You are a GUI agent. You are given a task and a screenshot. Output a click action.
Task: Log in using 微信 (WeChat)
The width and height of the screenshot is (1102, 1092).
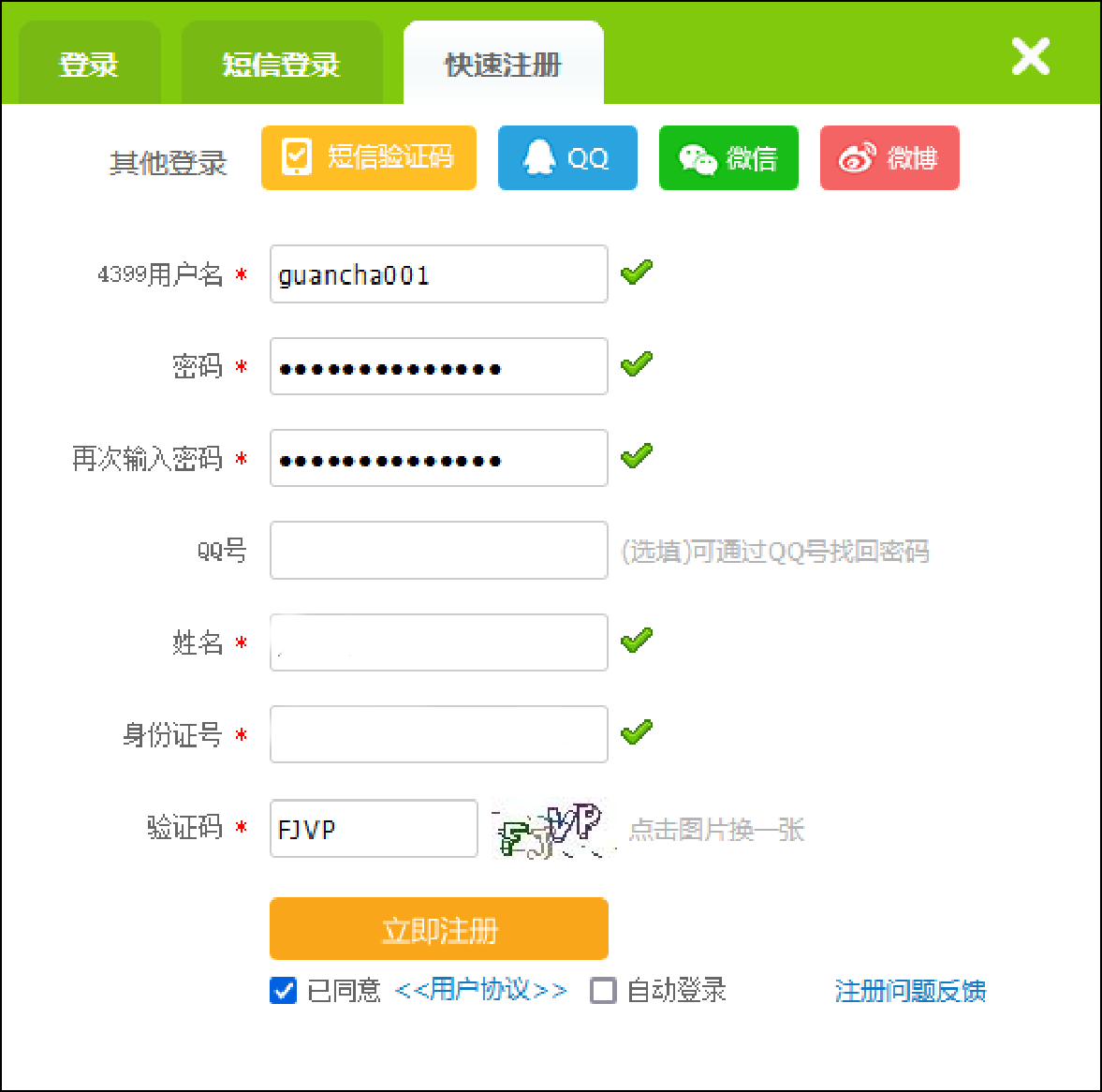click(728, 157)
